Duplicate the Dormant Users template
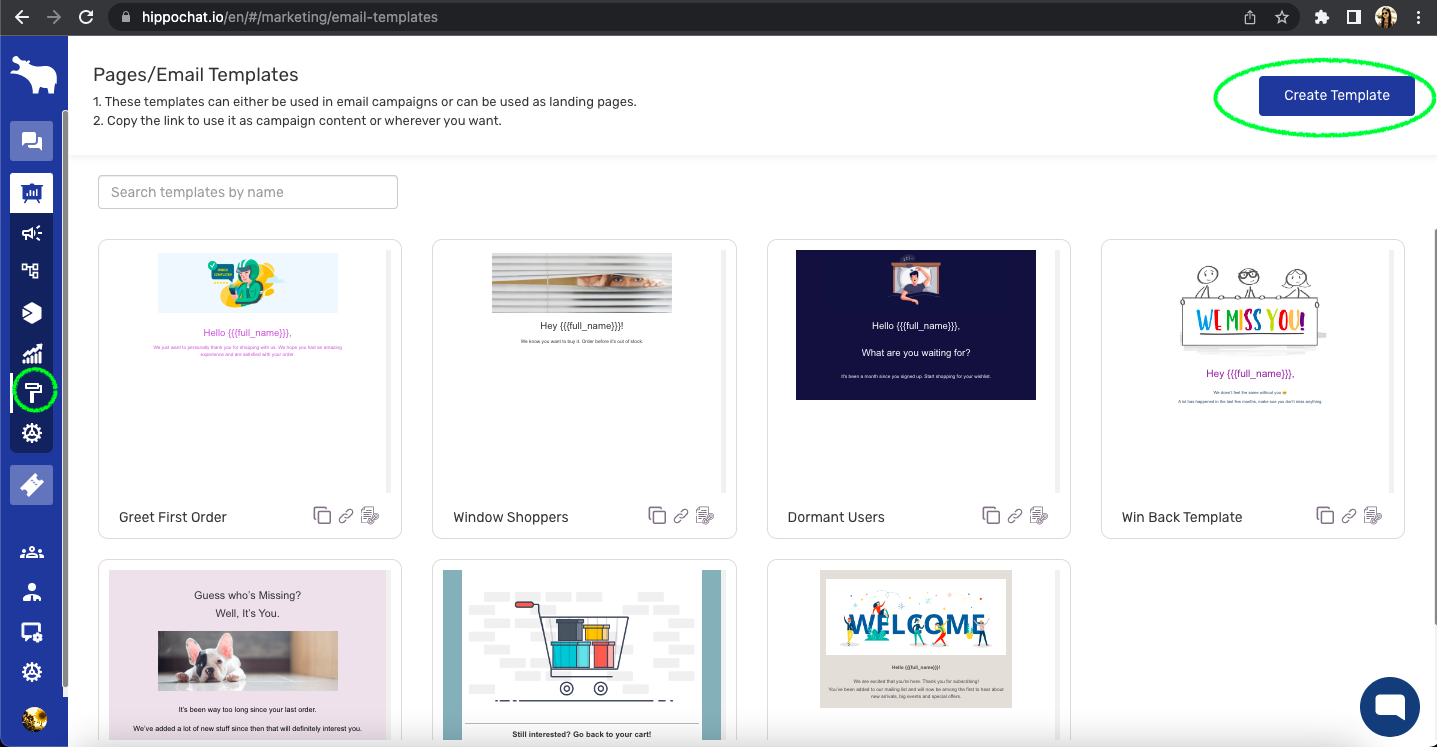The width and height of the screenshot is (1437, 747). point(991,516)
